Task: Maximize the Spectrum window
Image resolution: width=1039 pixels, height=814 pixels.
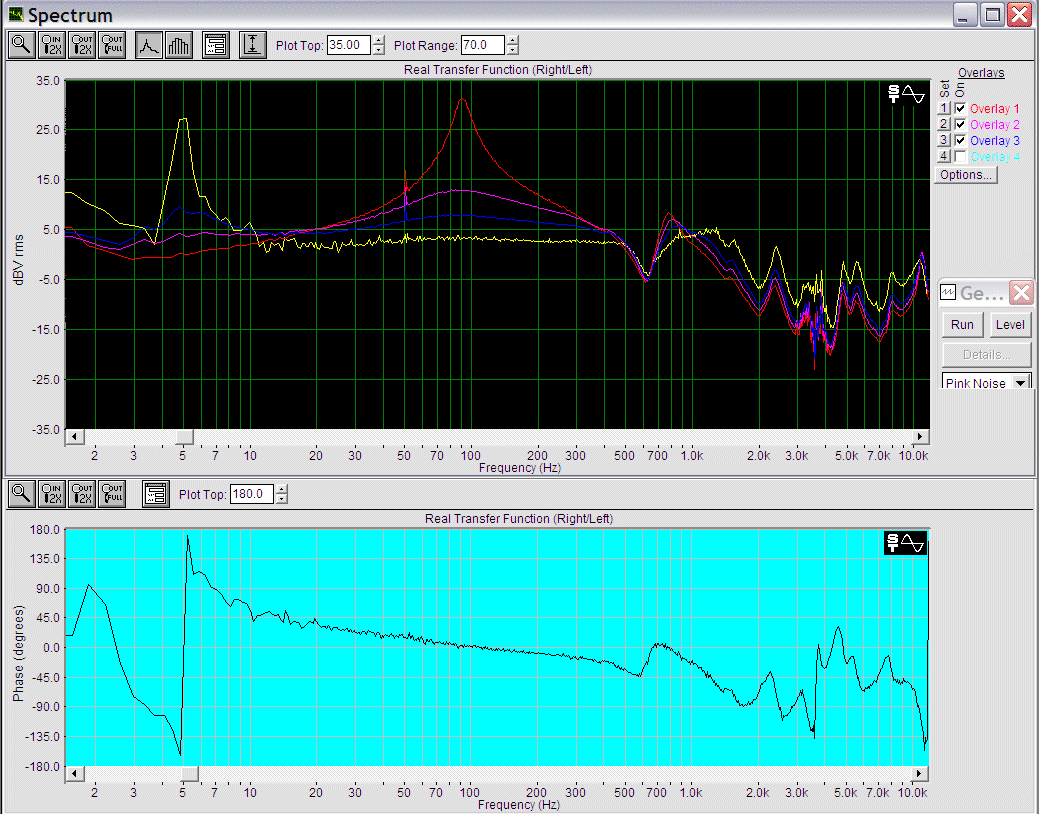Action: click(993, 14)
